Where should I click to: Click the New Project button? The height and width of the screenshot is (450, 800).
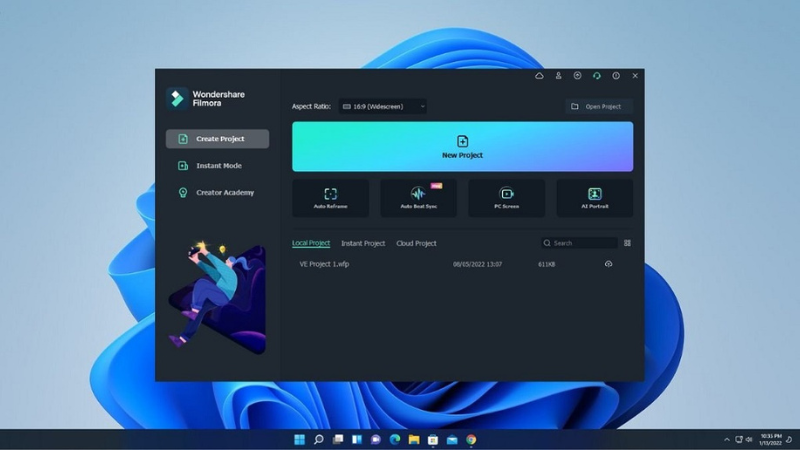[462, 147]
